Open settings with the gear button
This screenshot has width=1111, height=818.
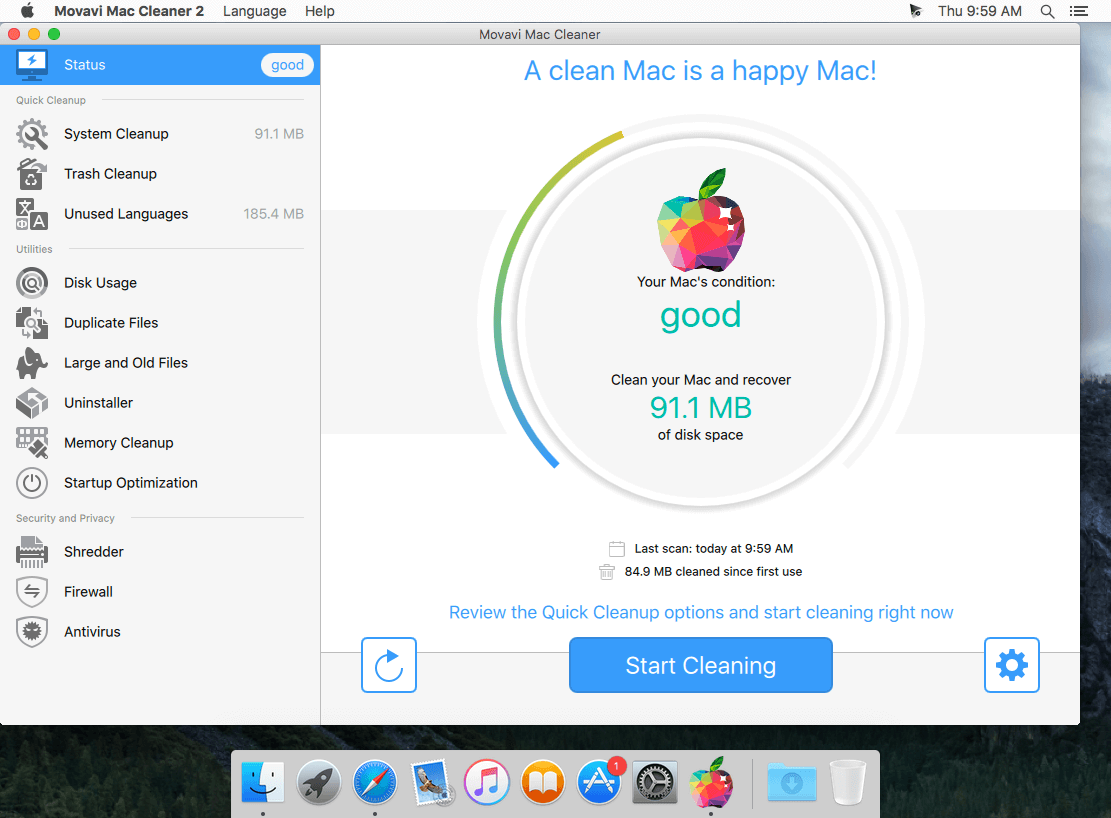coord(1012,665)
